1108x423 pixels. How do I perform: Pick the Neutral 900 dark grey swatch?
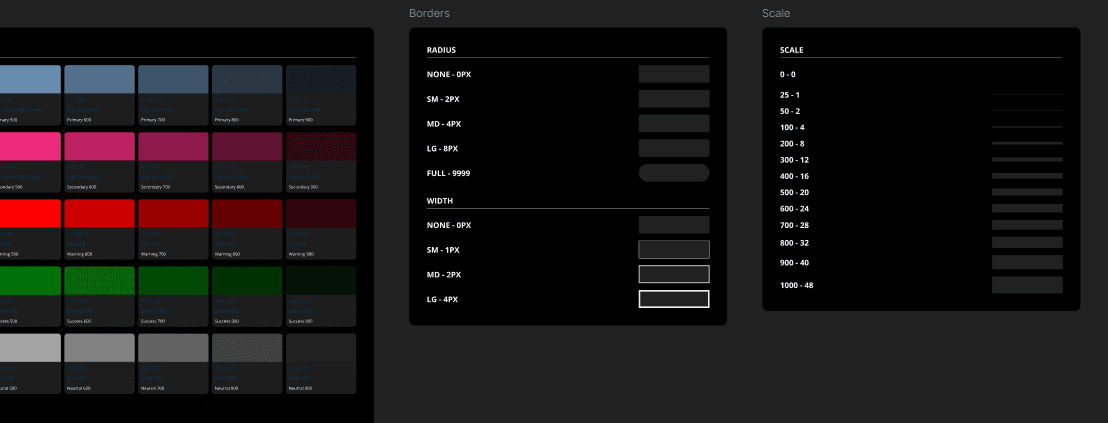coord(321,347)
